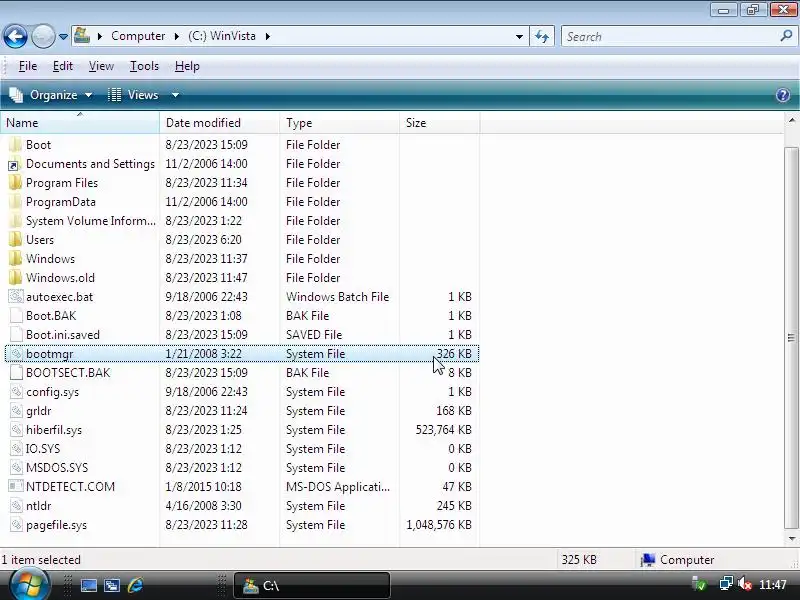Select the config.sys file icon
Image resolution: width=800 pixels, height=600 pixels.
click(16, 392)
